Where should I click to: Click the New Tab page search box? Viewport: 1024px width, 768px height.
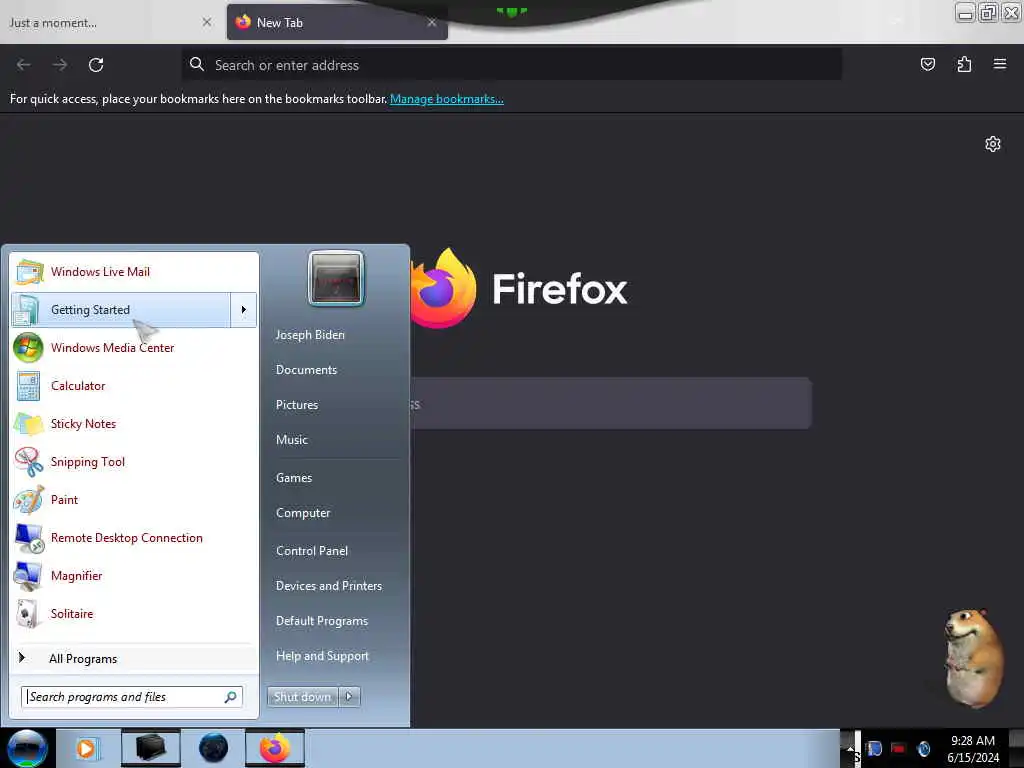click(x=611, y=404)
